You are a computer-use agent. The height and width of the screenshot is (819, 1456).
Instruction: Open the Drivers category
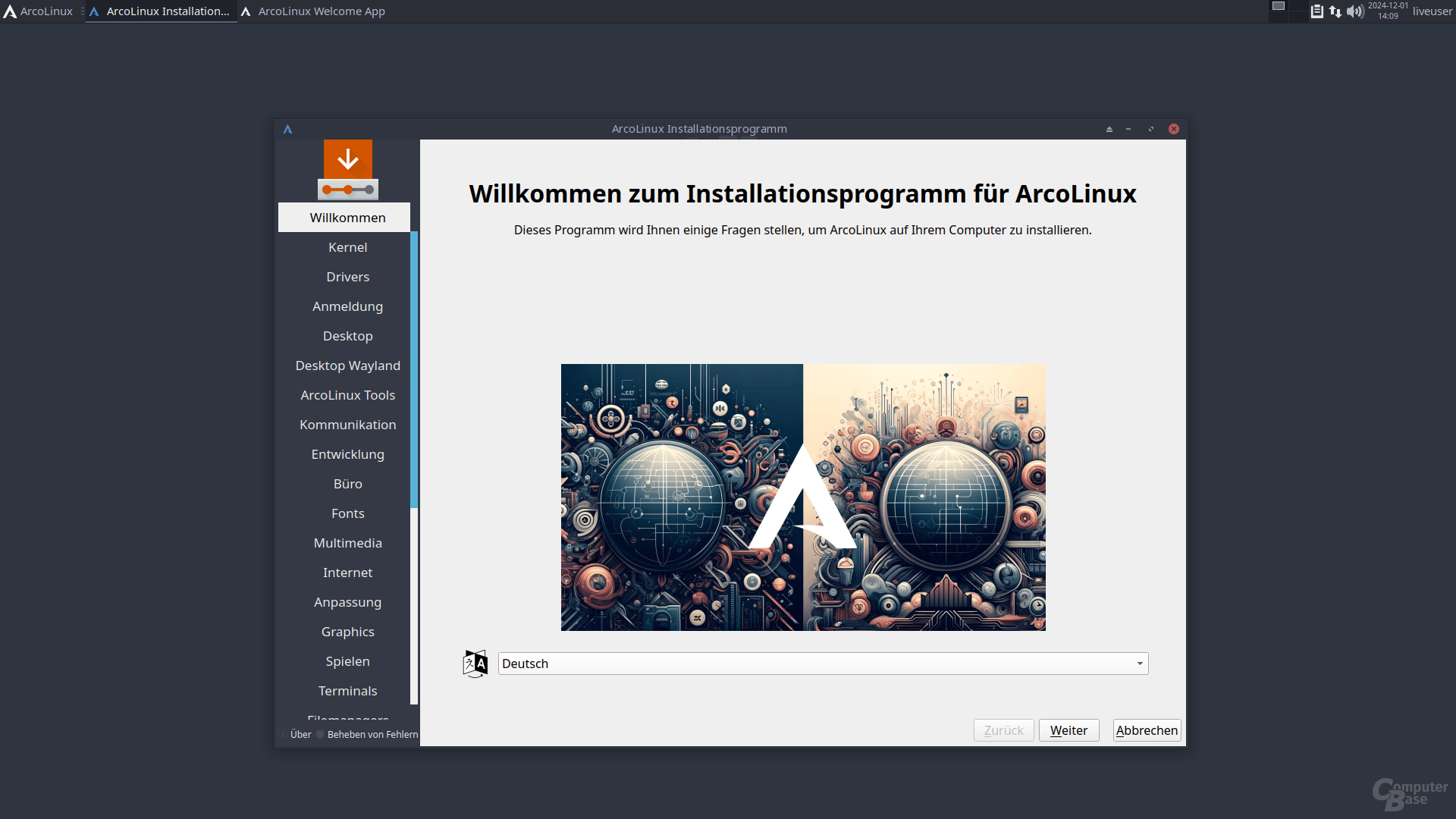(347, 276)
